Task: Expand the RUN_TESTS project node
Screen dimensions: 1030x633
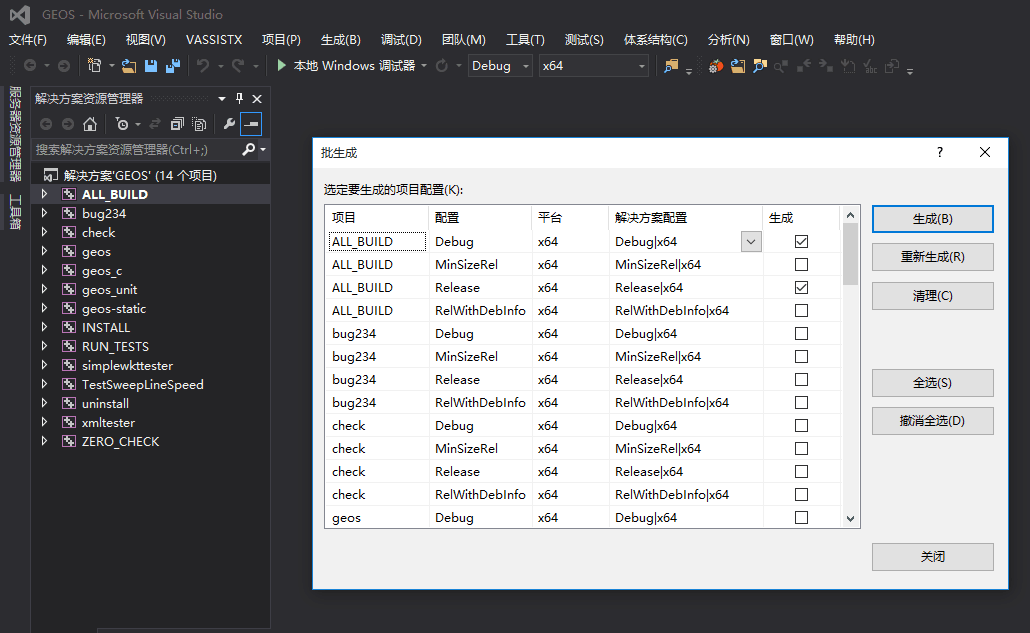Action: pyautogui.click(x=44, y=346)
